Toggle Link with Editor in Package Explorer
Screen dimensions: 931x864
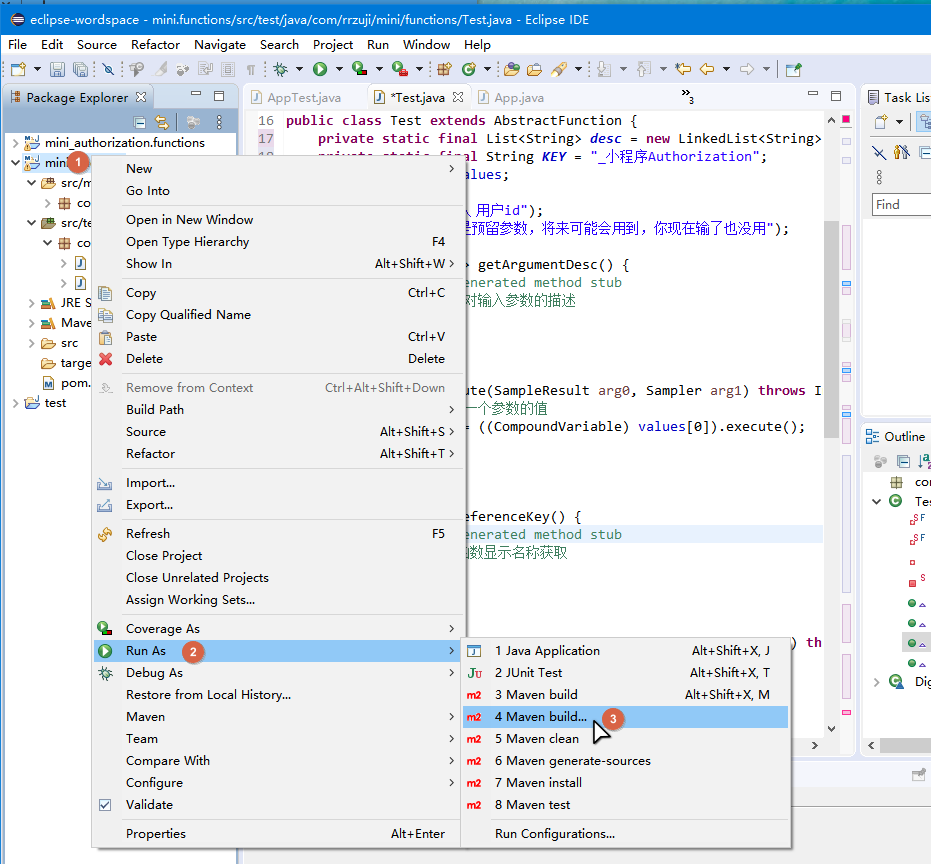pos(162,122)
